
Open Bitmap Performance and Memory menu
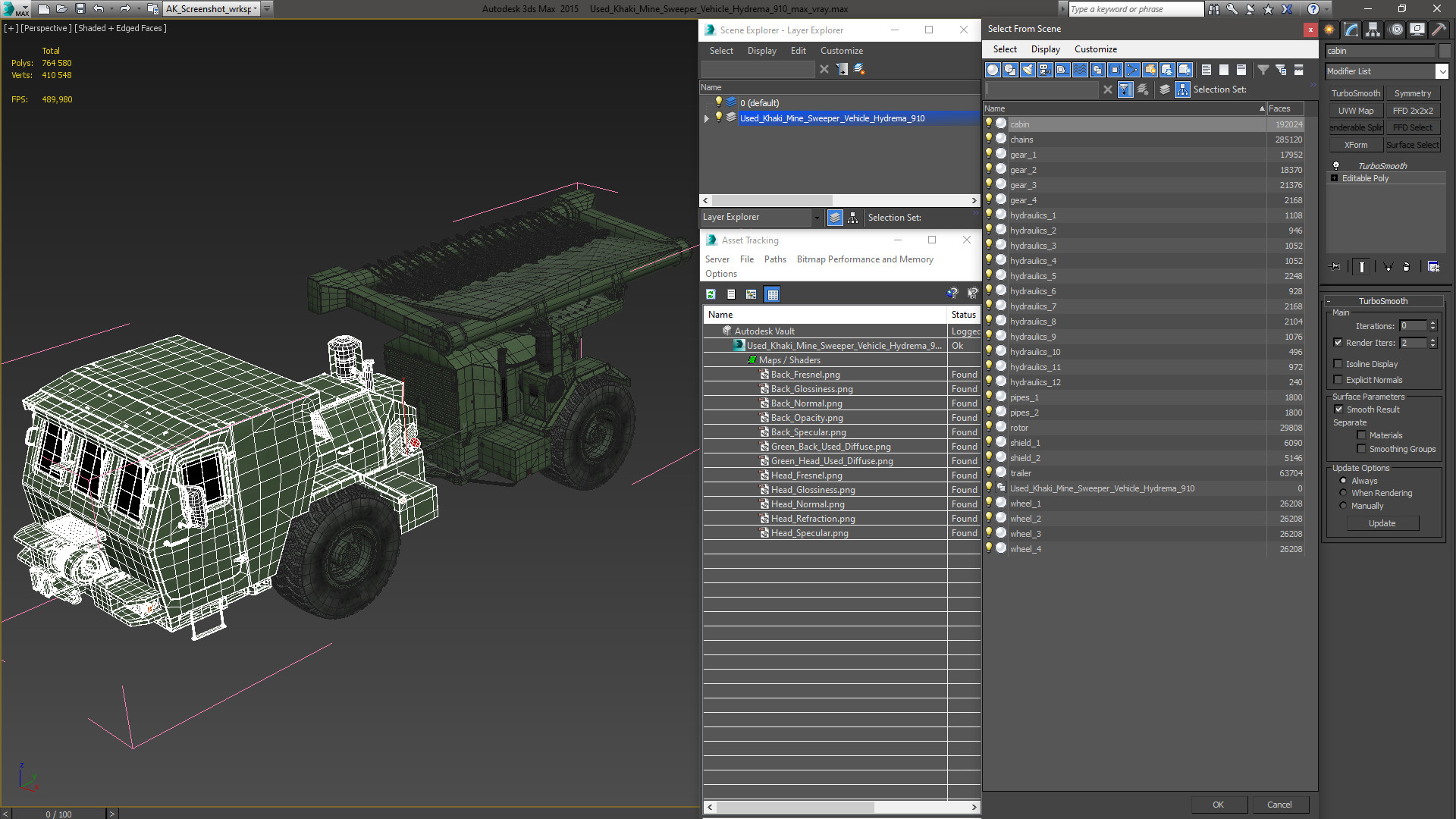click(x=864, y=259)
